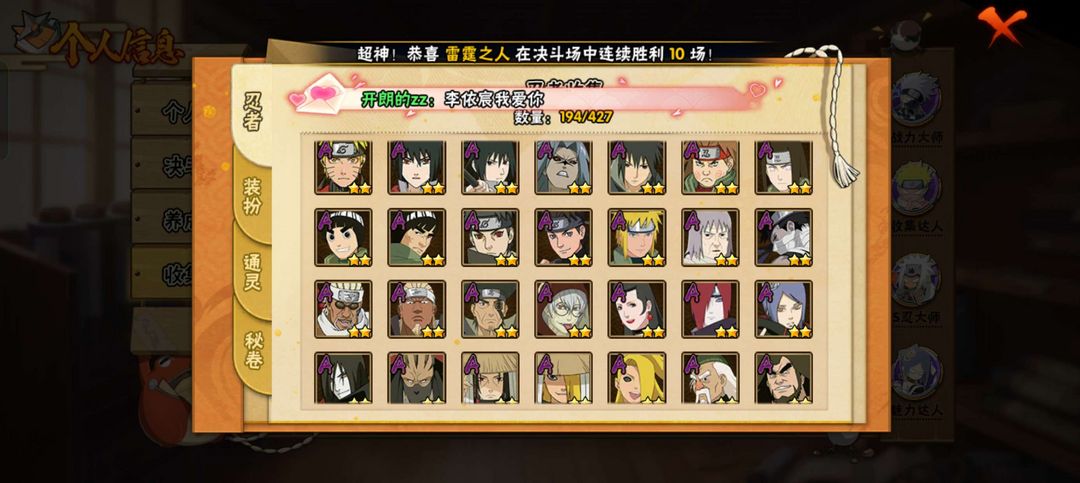
Task: Select the Naruto portrait with headband
Action: click(x=344, y=167)
